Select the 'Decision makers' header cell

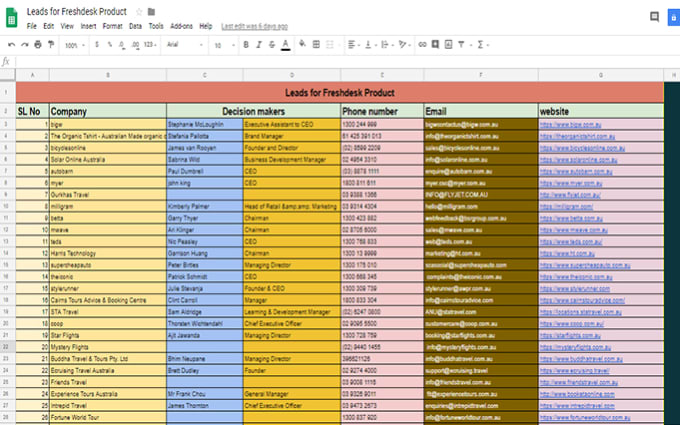254,111
